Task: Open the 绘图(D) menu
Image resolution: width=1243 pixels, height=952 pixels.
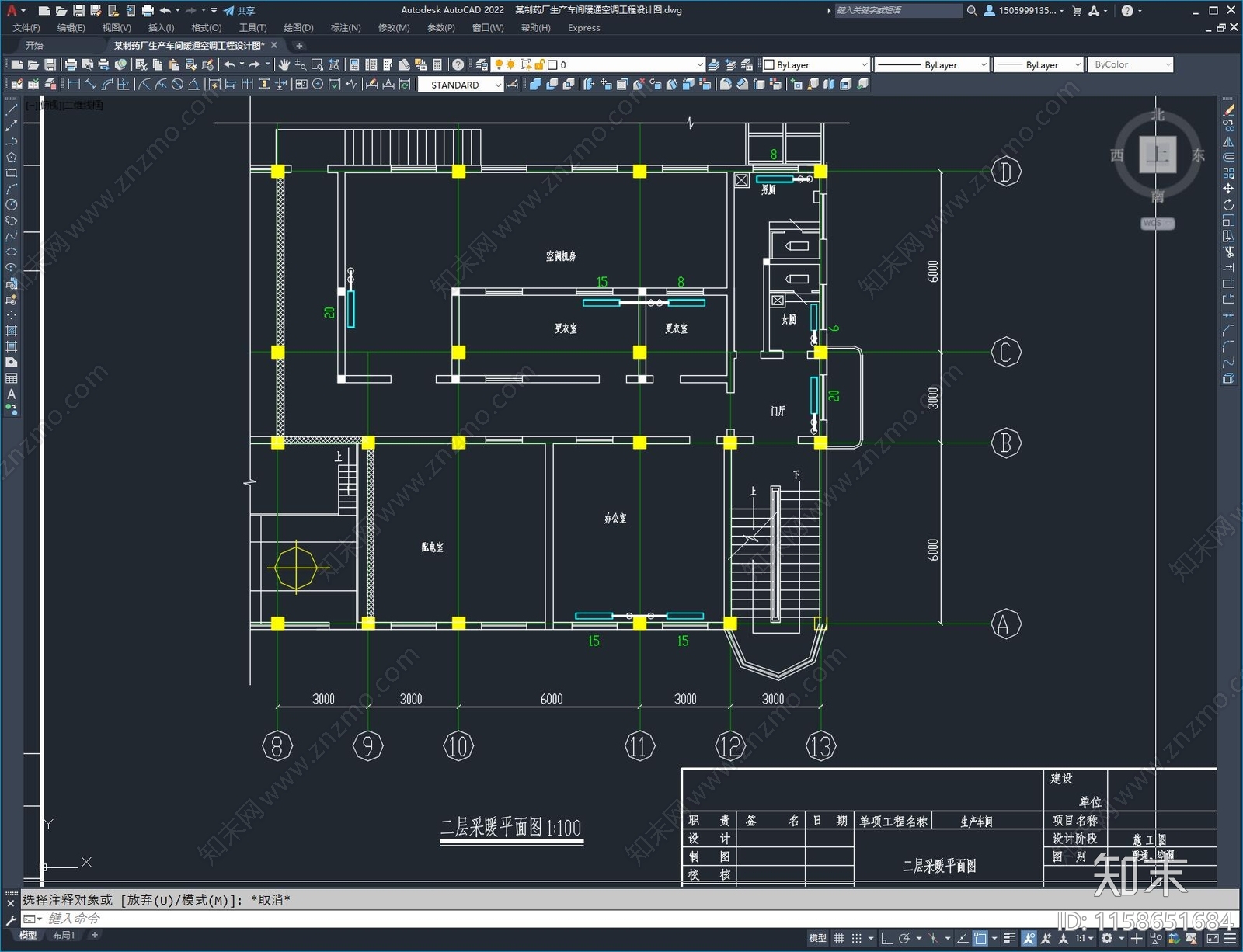Action: click(298, 28)
